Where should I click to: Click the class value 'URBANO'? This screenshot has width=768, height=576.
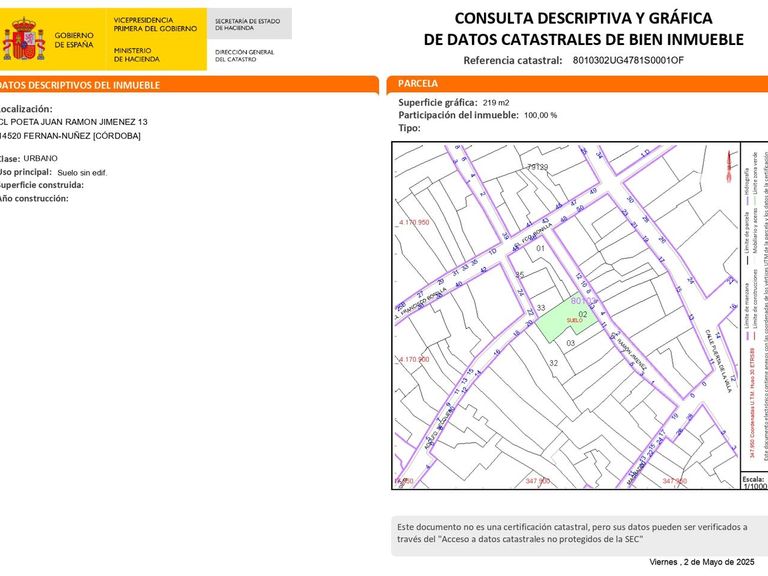coord(40,158)
